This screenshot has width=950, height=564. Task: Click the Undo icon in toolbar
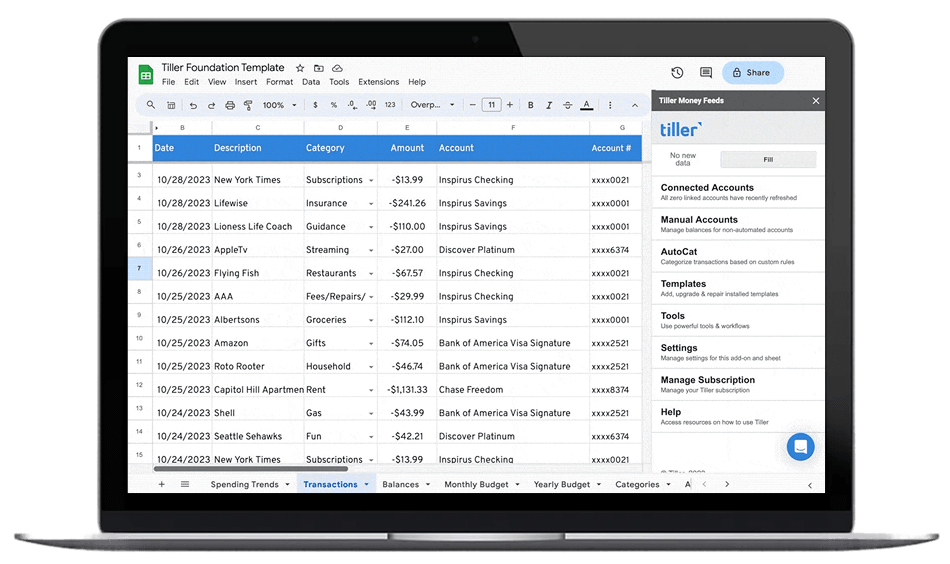tap(193, 105)
